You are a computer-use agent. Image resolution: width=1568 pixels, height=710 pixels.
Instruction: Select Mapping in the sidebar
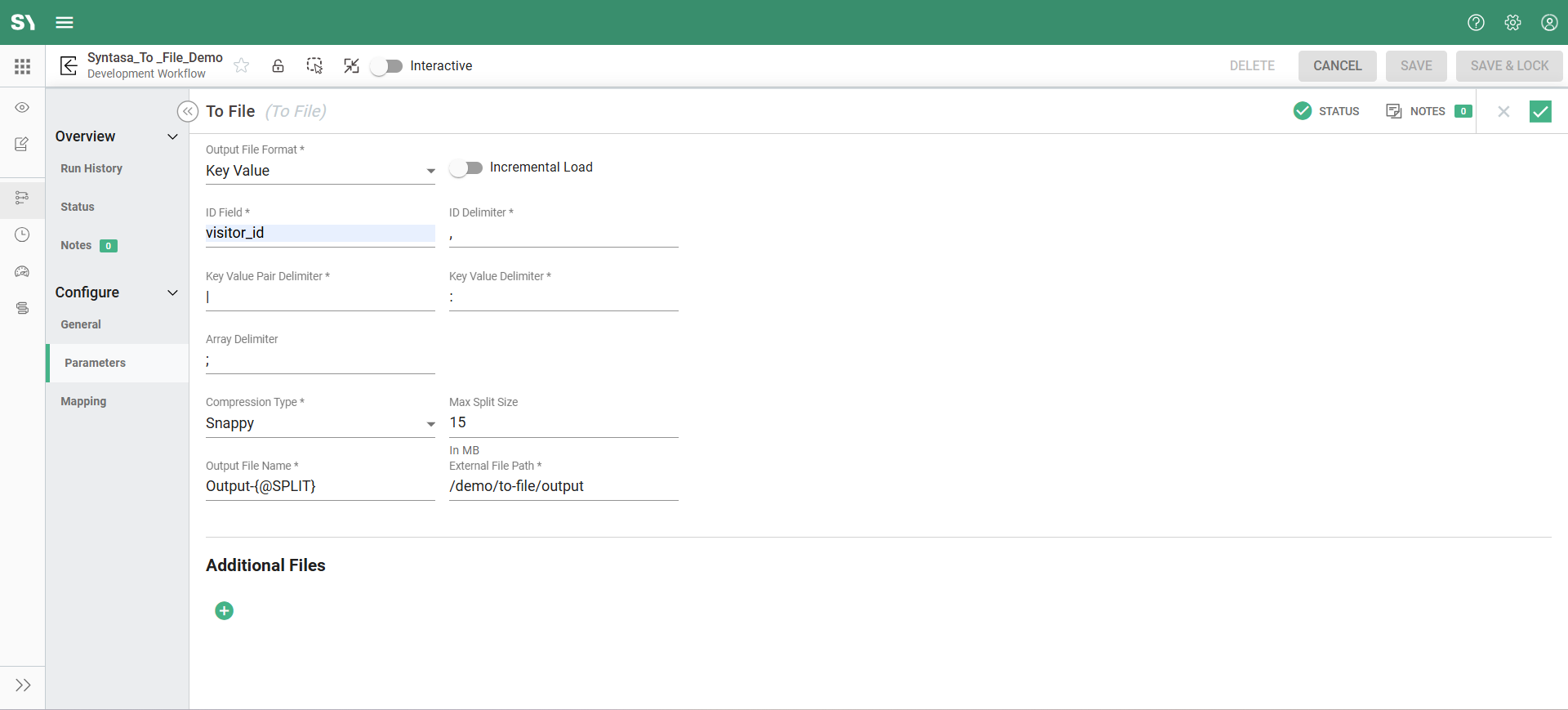click(x=83, y=401)
